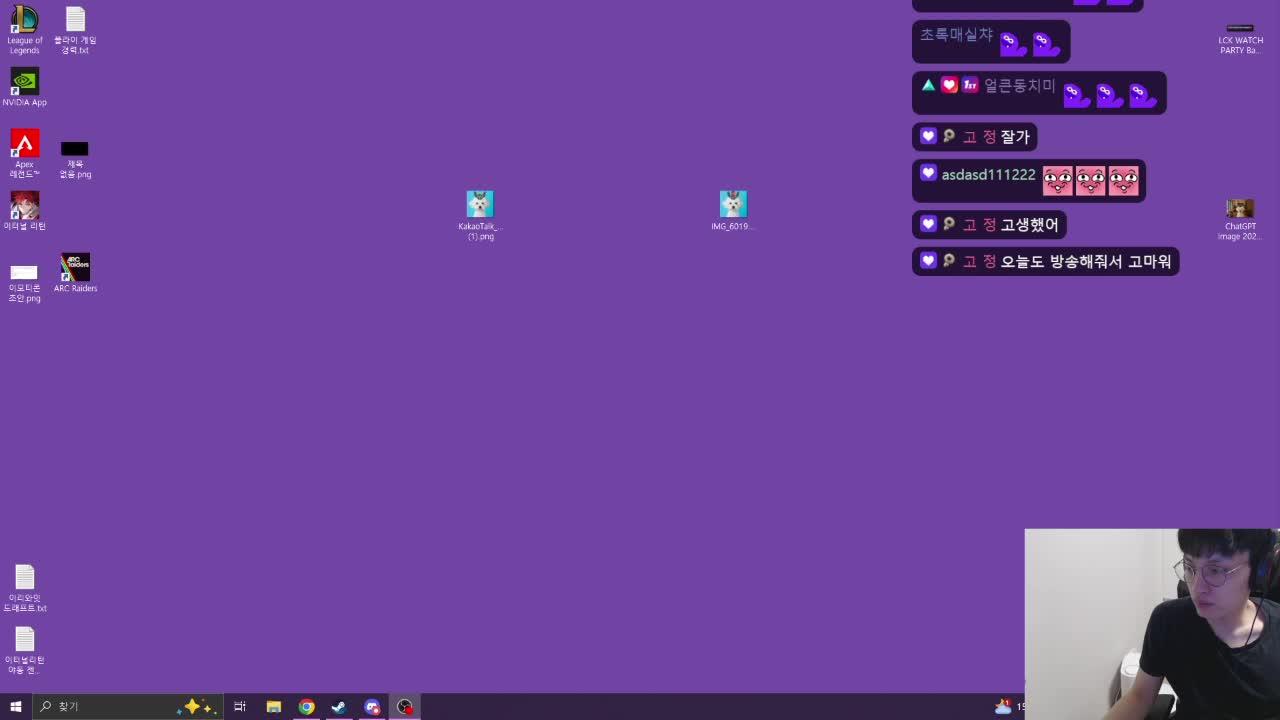
Task: Open Task View from the taskbar
Action: 240,706
